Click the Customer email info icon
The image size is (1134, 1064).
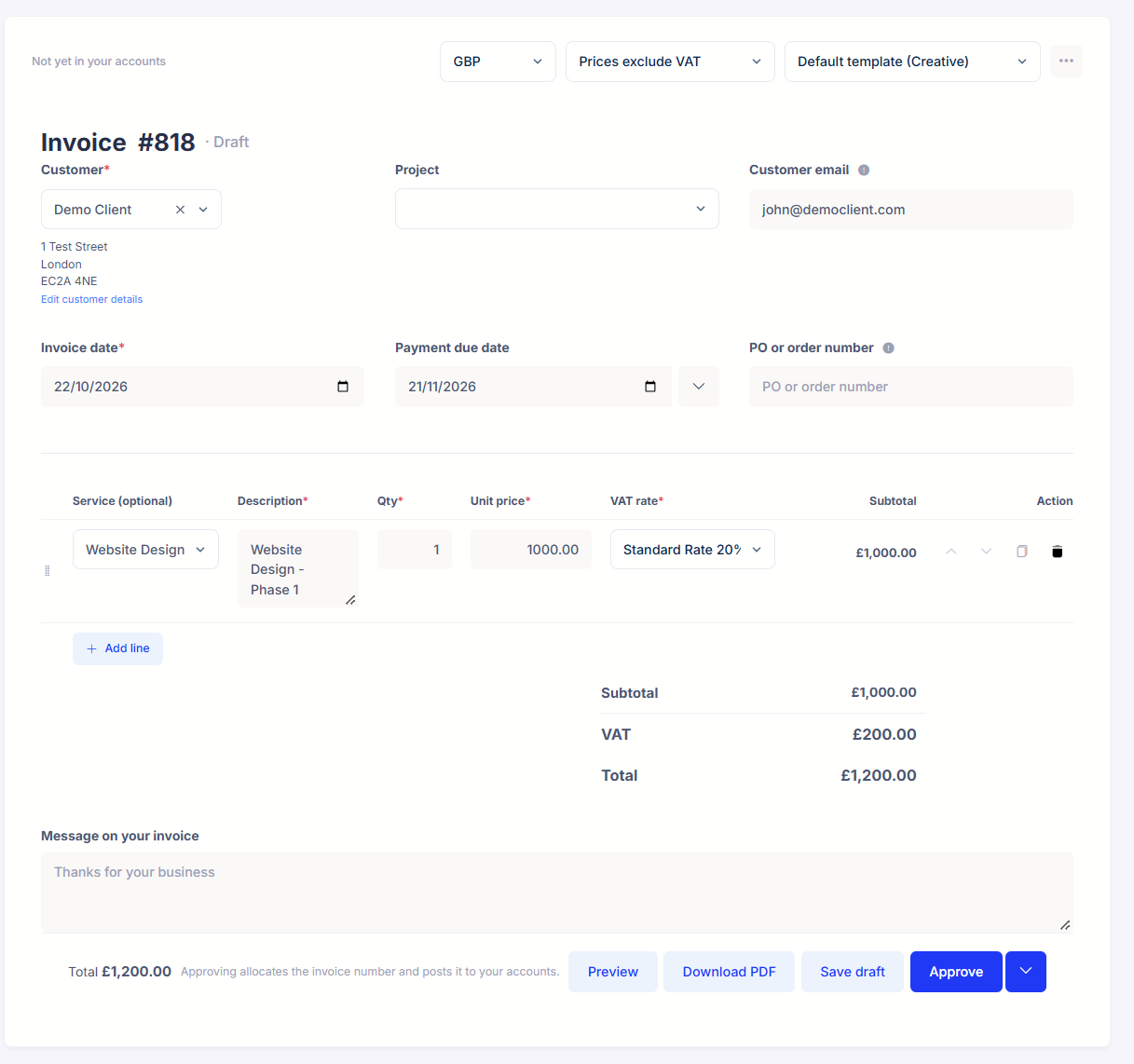click(x=864, y=170)
